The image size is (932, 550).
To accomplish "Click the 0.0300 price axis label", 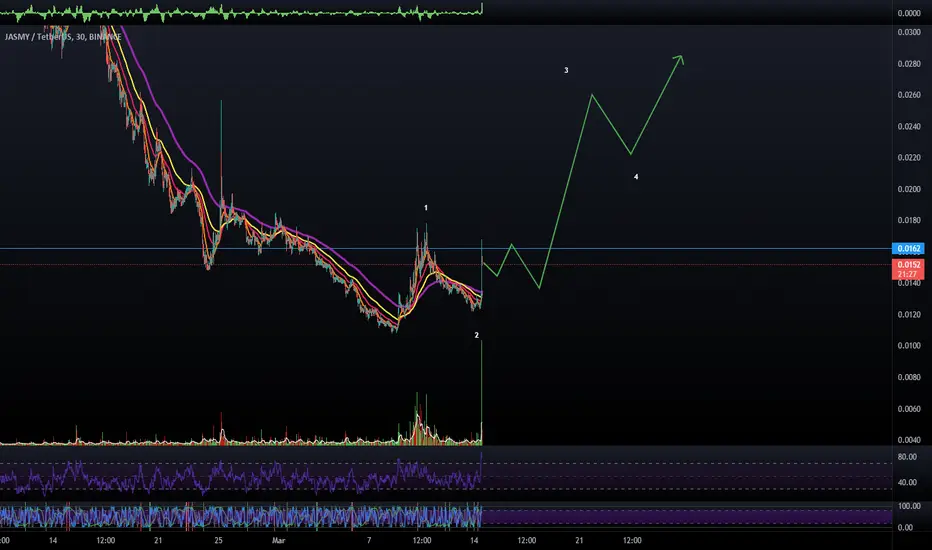I will pos(909,32).
